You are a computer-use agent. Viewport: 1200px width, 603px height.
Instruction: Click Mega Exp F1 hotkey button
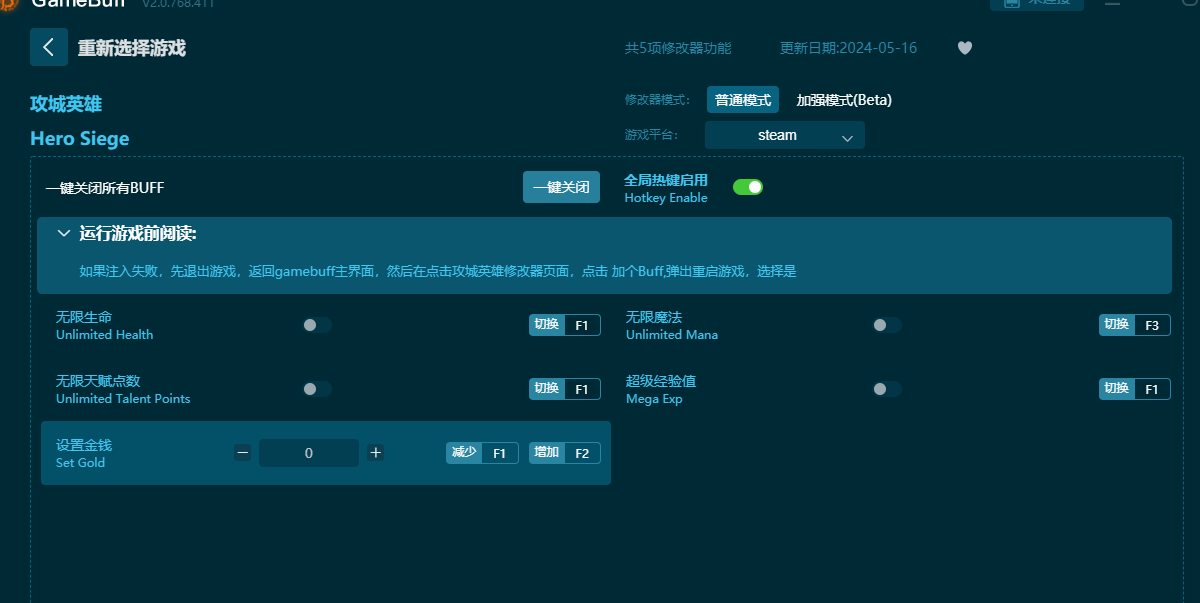click(1135, 389)
